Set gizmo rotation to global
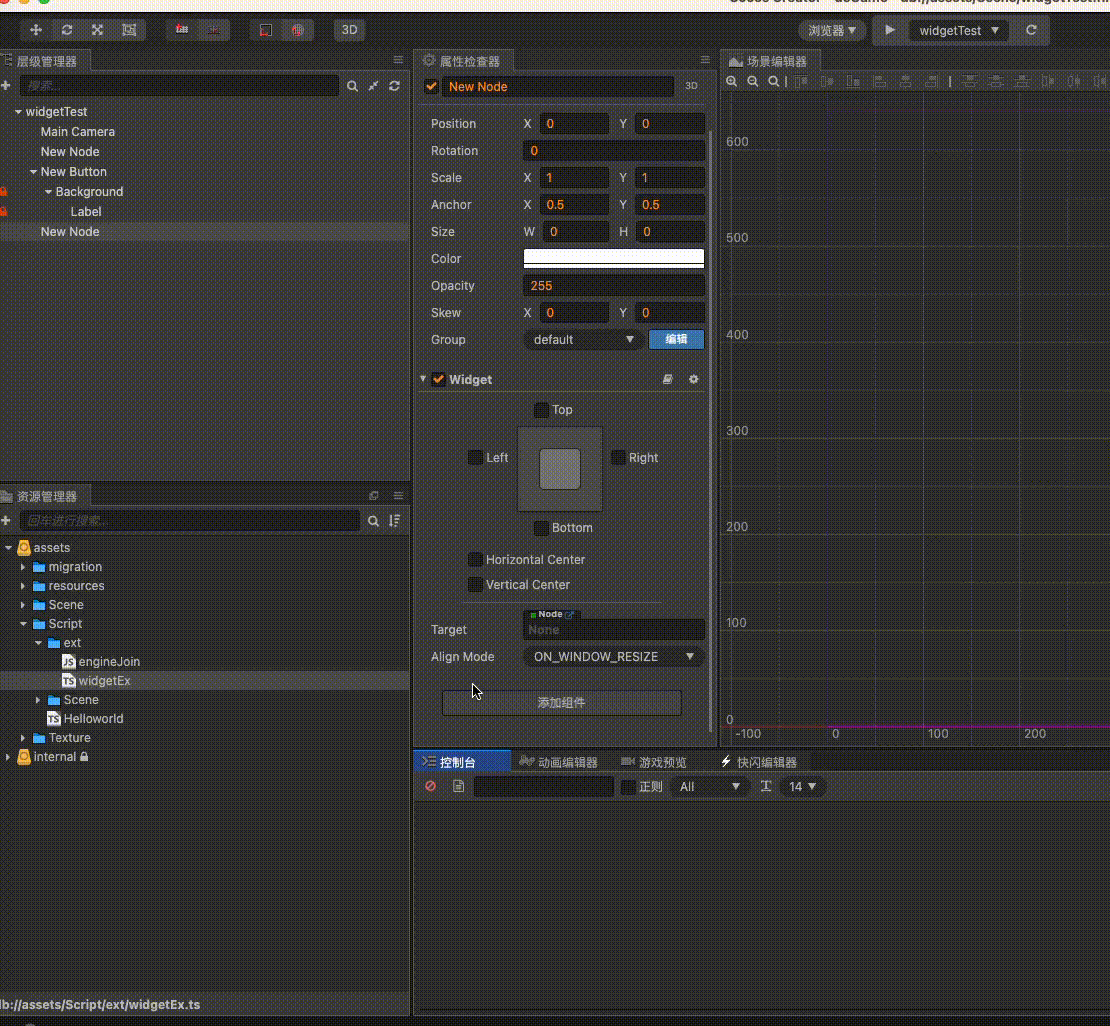The height and width of the screenshot is (1026, 1110). point(297,30)
